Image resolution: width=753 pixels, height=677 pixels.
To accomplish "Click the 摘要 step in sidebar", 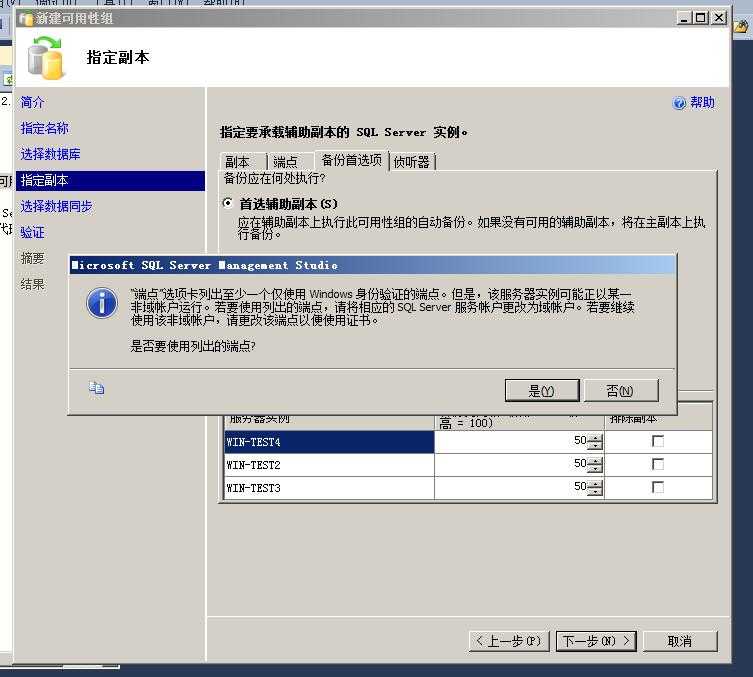I will coord(32,258).
